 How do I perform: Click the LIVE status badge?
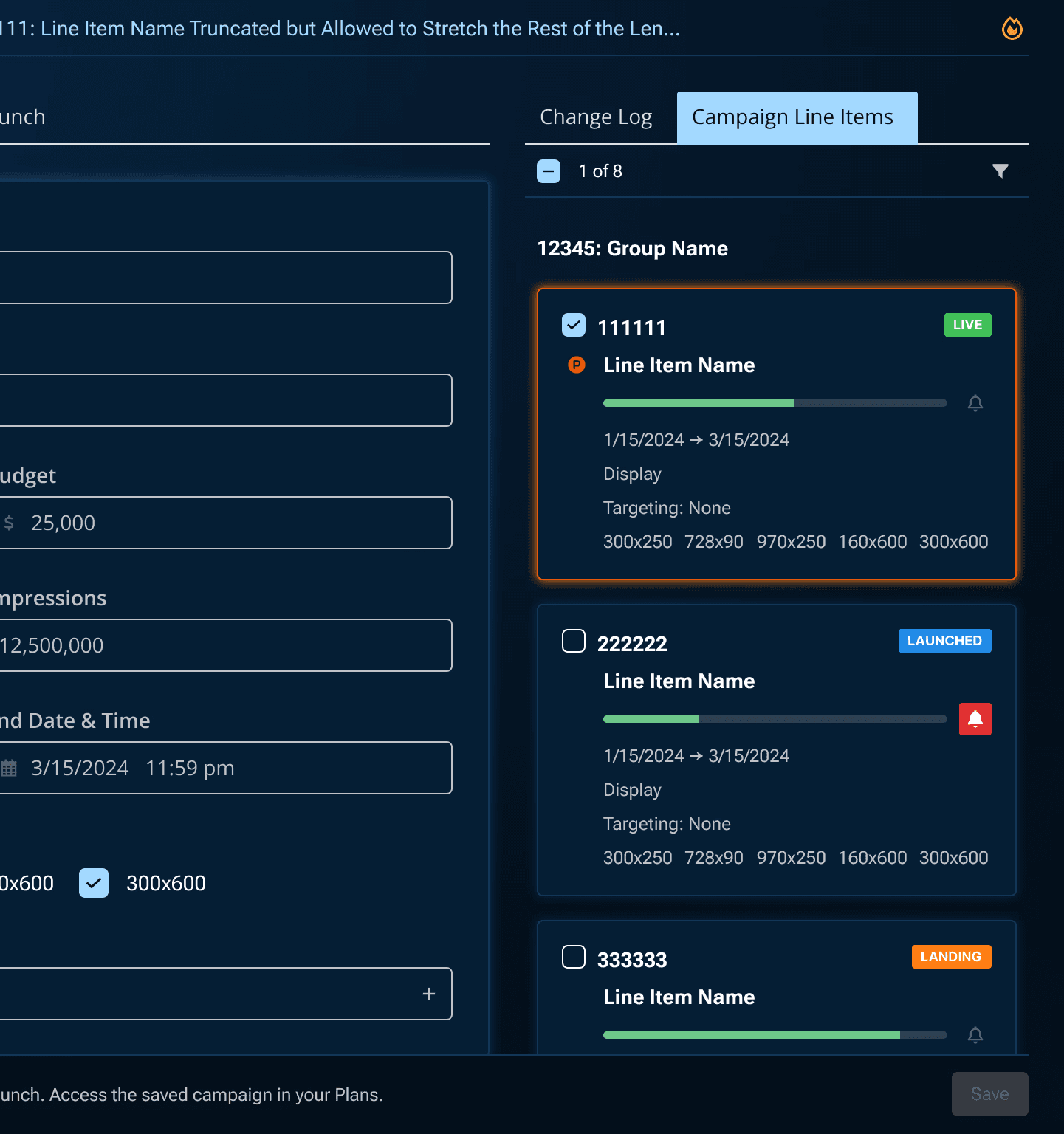[968, 325]
